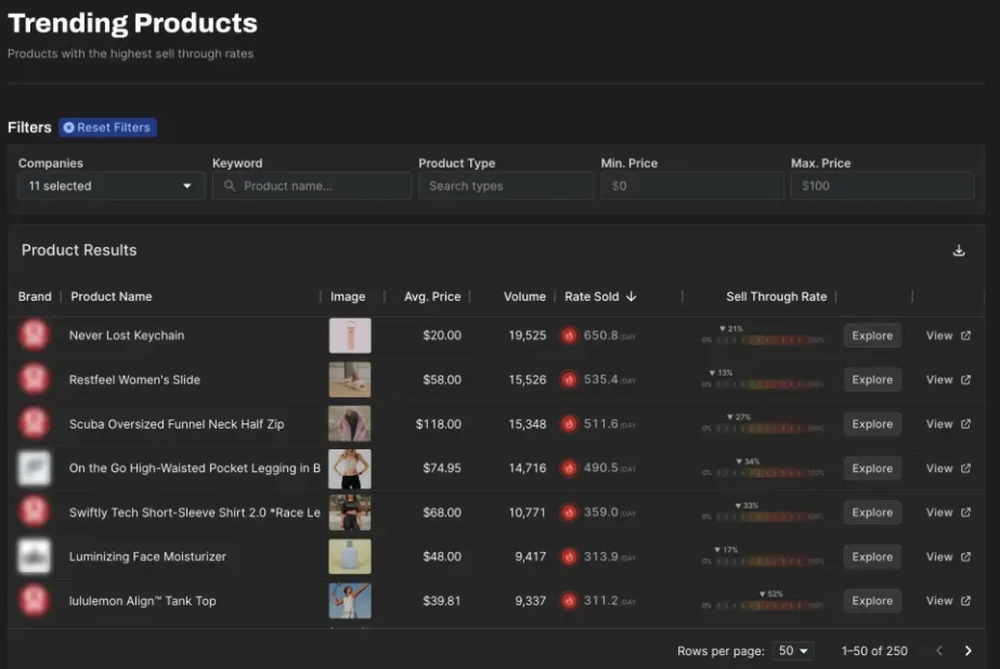Open the View link for lululemon Align Tank
1000x669 pixels.
pyautogui.click(x=948, y=601)
